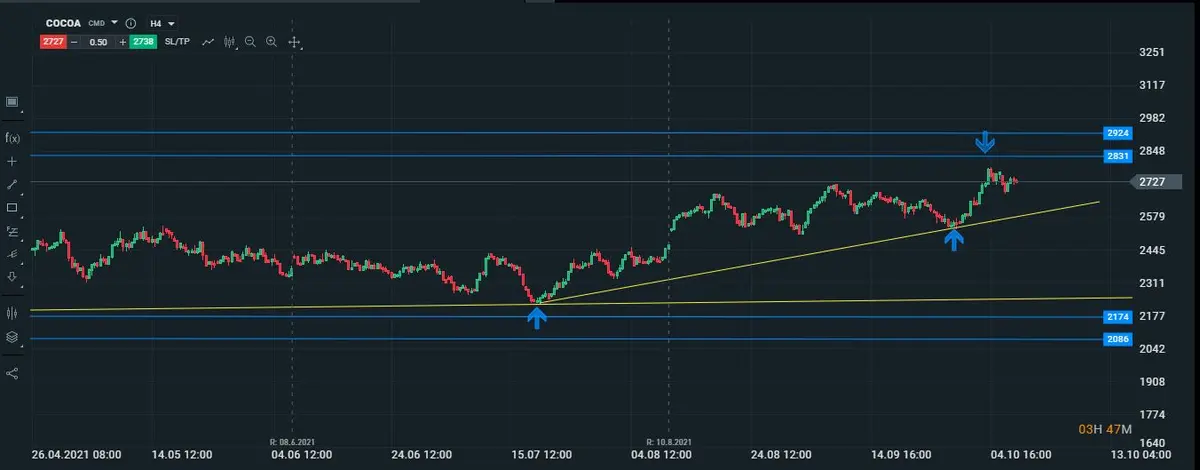This screenshot has width=1200, height=470.
Task: Expand the candlestick chart type menu
Action: (229, 42)
